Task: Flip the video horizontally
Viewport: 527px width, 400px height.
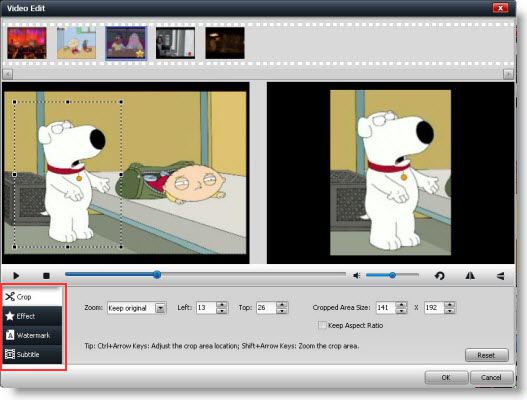Action: 470,276
